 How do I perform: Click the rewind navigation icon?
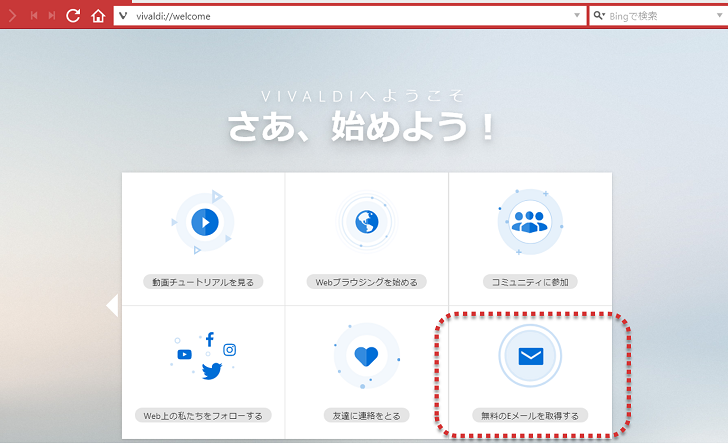point(34,16)
